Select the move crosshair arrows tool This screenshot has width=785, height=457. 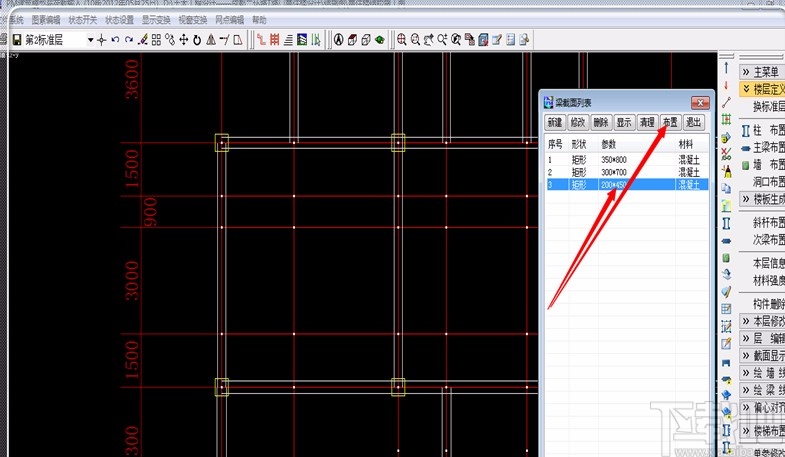183,40
